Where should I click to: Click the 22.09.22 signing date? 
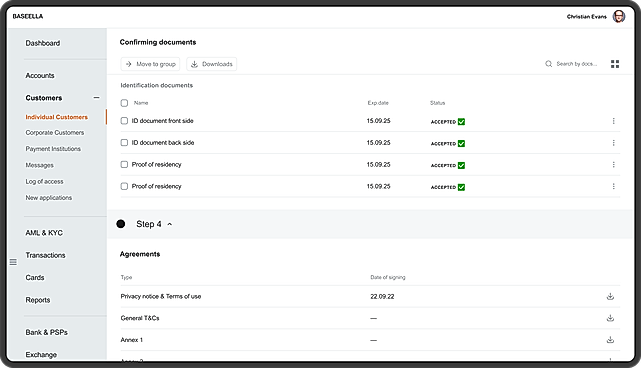point(382,296)
